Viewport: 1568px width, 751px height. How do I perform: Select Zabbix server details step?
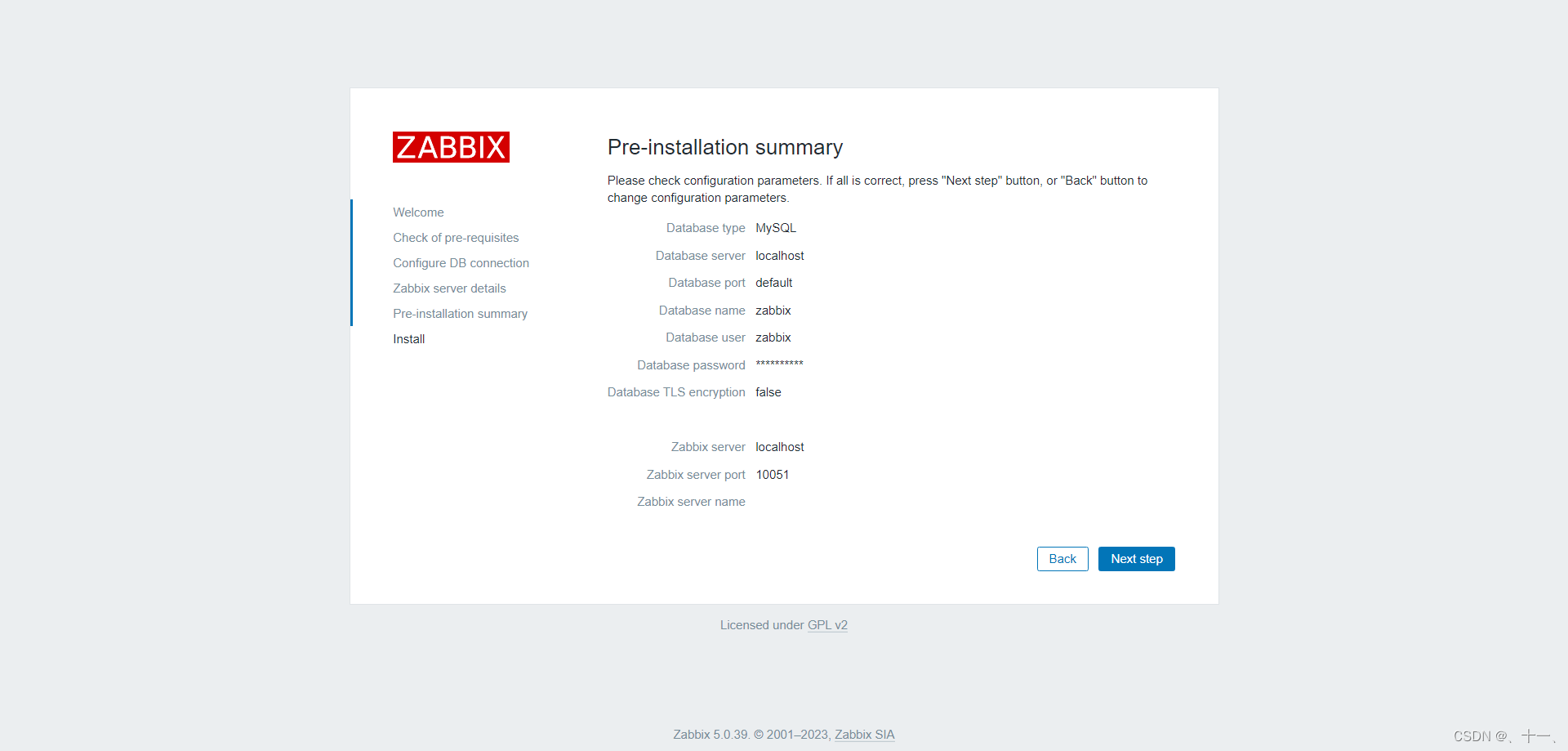click(449, 288)
